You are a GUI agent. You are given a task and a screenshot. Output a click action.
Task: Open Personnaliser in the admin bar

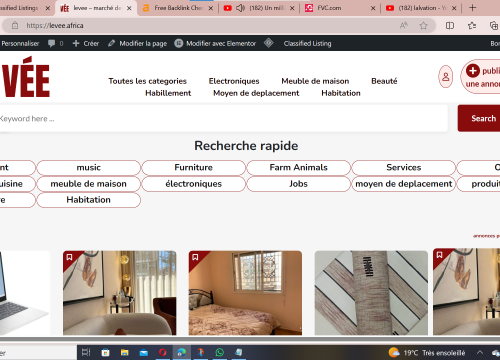point(20,43)
